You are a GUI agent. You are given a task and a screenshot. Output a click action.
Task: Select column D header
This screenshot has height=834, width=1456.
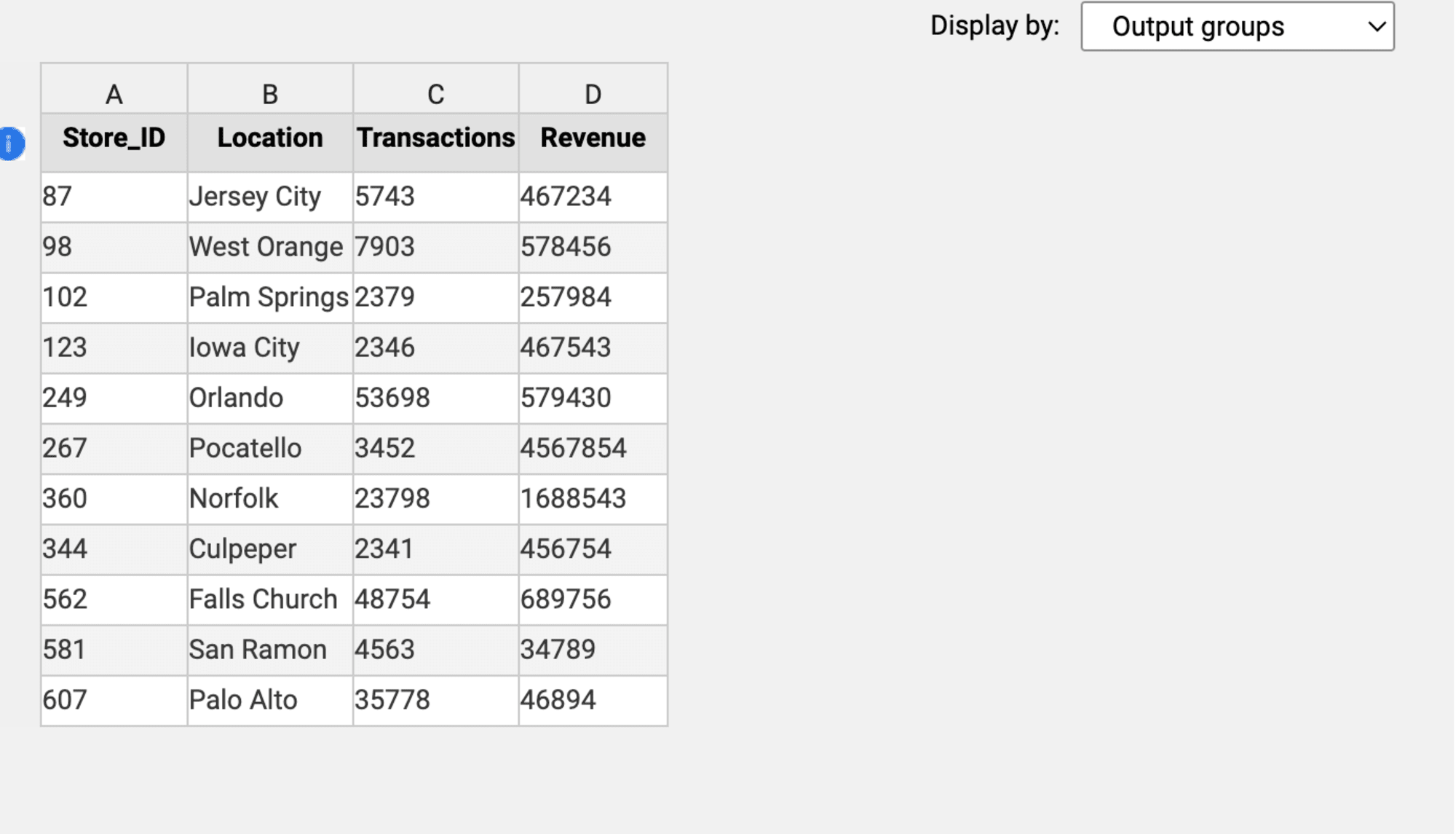pyautogui.click(x=593, y=89)
